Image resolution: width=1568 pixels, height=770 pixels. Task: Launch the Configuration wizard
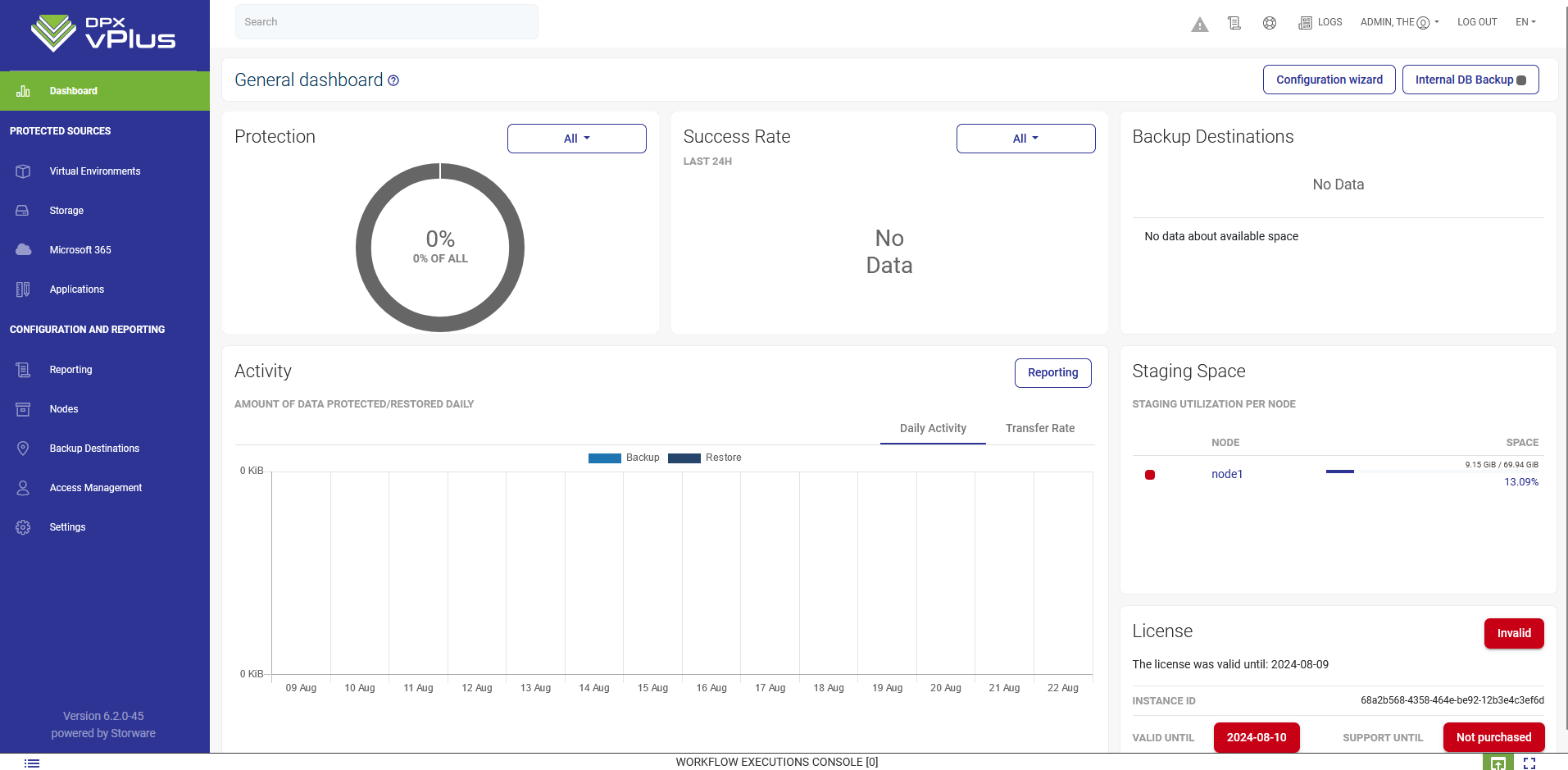(x=1329, y=80)
